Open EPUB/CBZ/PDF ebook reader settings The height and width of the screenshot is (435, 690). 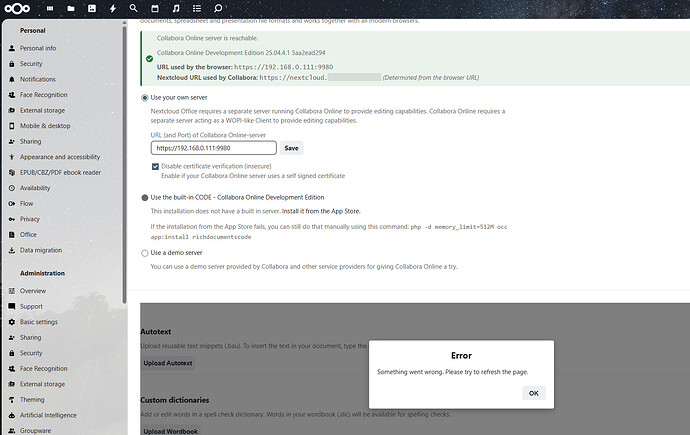click(60, 172)
